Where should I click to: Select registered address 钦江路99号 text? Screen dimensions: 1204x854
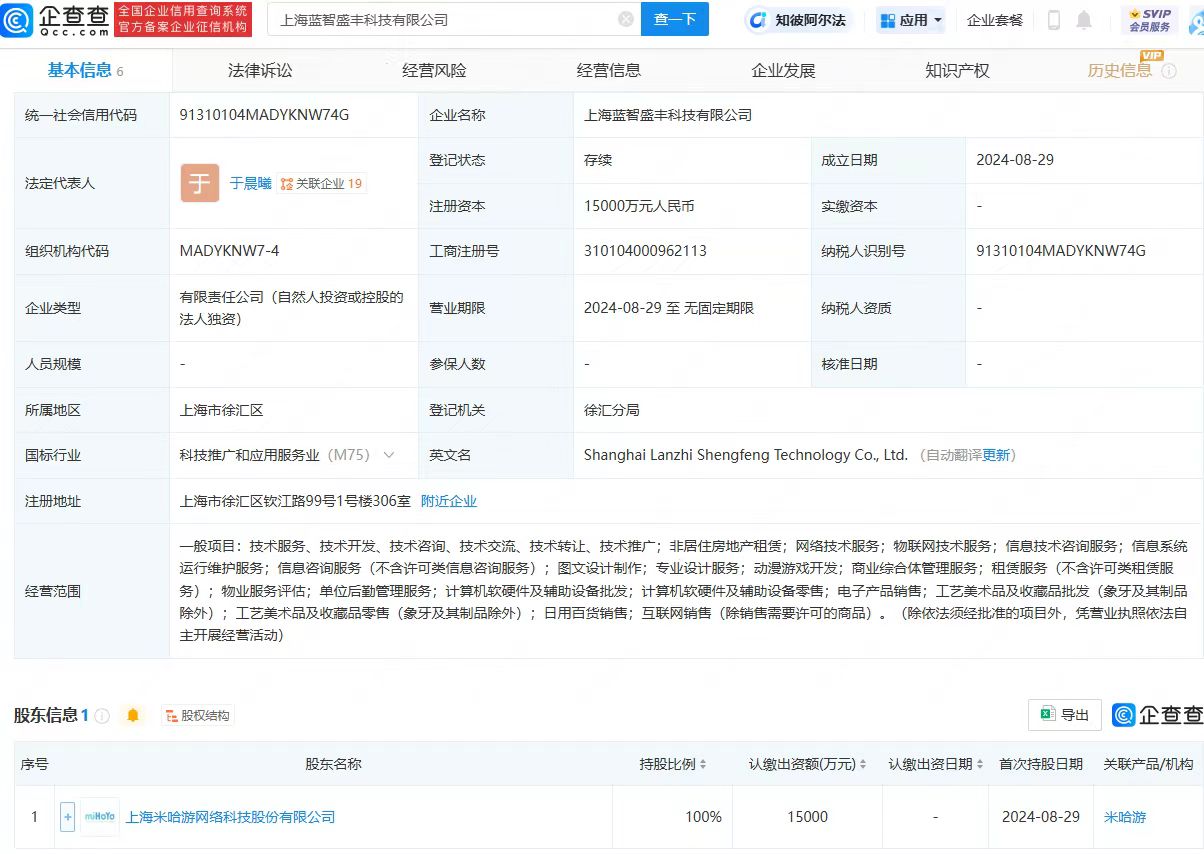(295, 501)
